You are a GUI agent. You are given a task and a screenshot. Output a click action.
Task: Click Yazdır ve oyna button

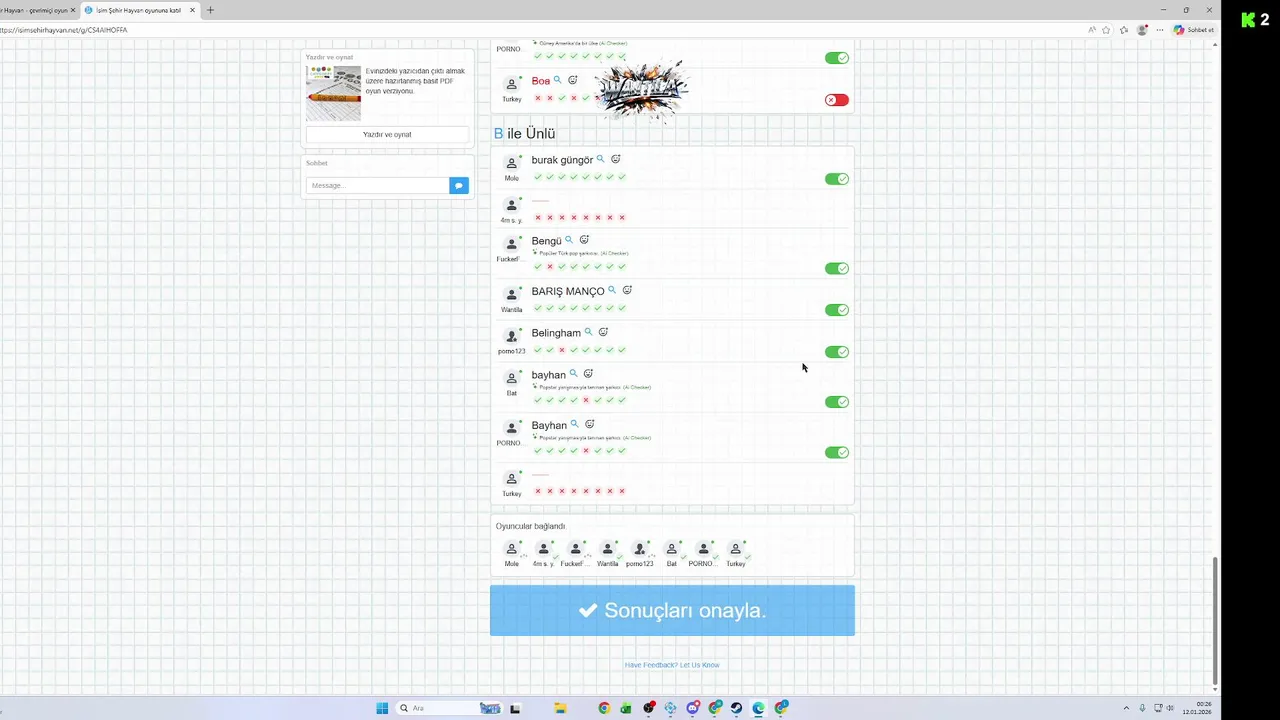click(x=387, y=134)
